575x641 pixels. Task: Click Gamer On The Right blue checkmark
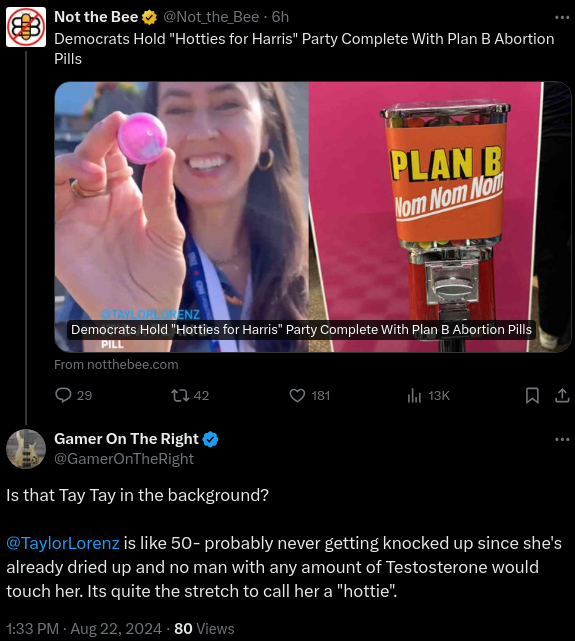[210, 439]
